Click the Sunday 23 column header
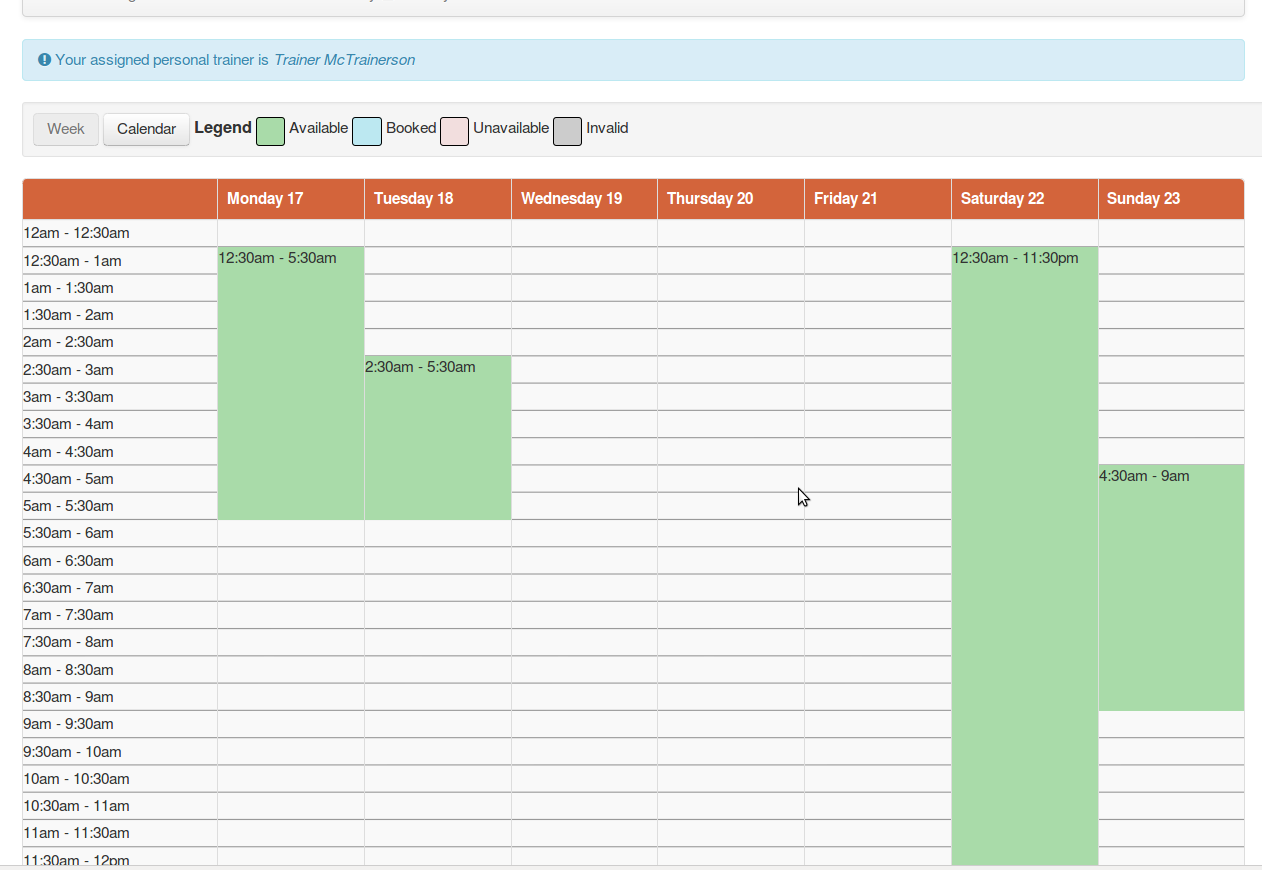The height and width of the screenshot is (870, 1262). tap(1143, 199)
